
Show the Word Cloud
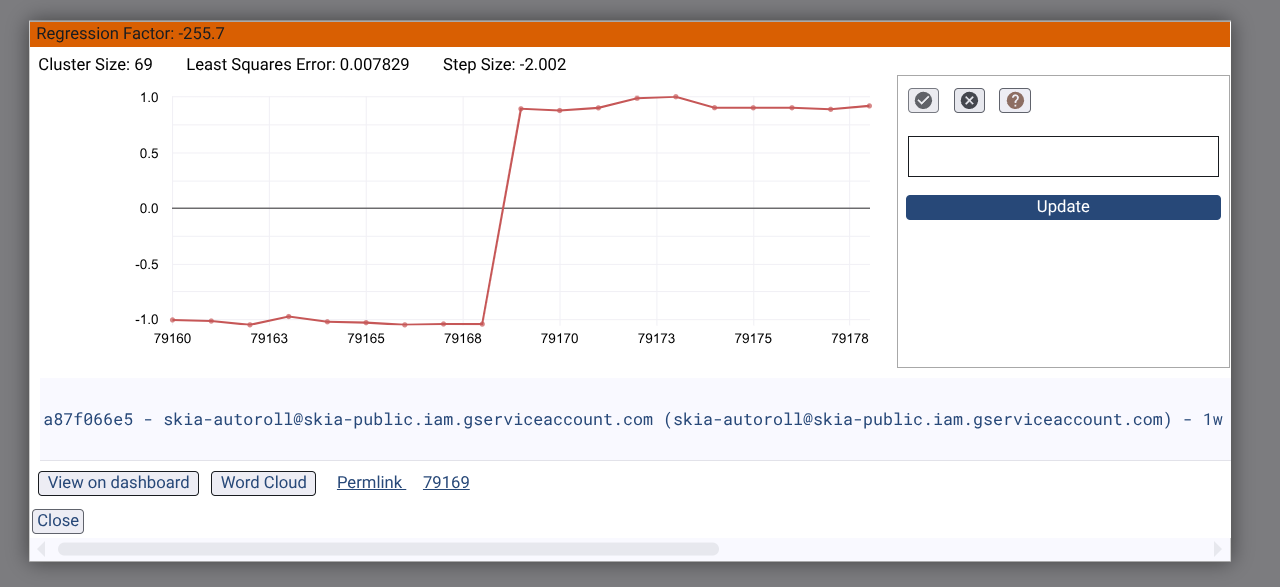tap(263, 483)
